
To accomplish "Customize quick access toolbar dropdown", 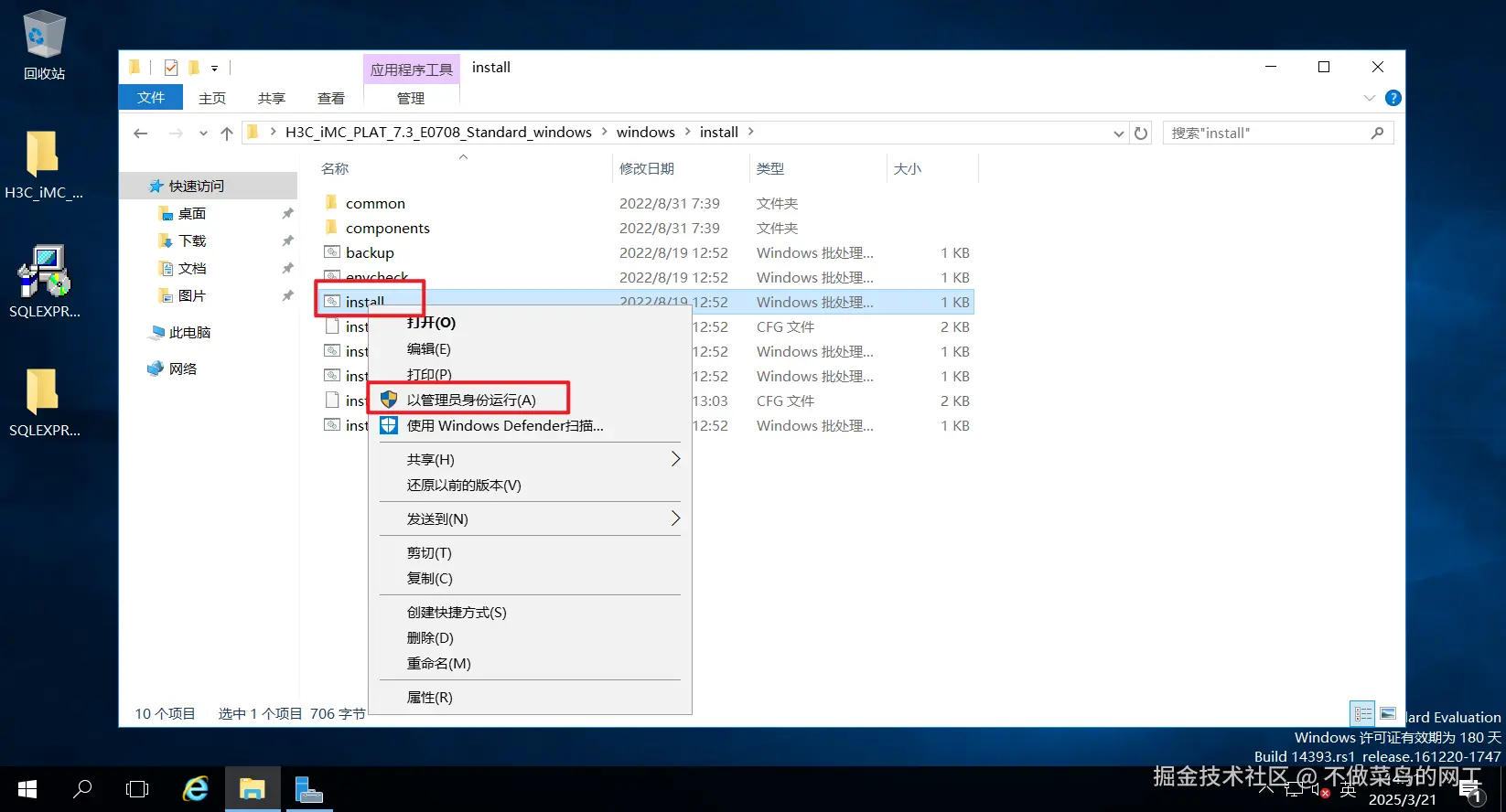I will pos(214,68).
